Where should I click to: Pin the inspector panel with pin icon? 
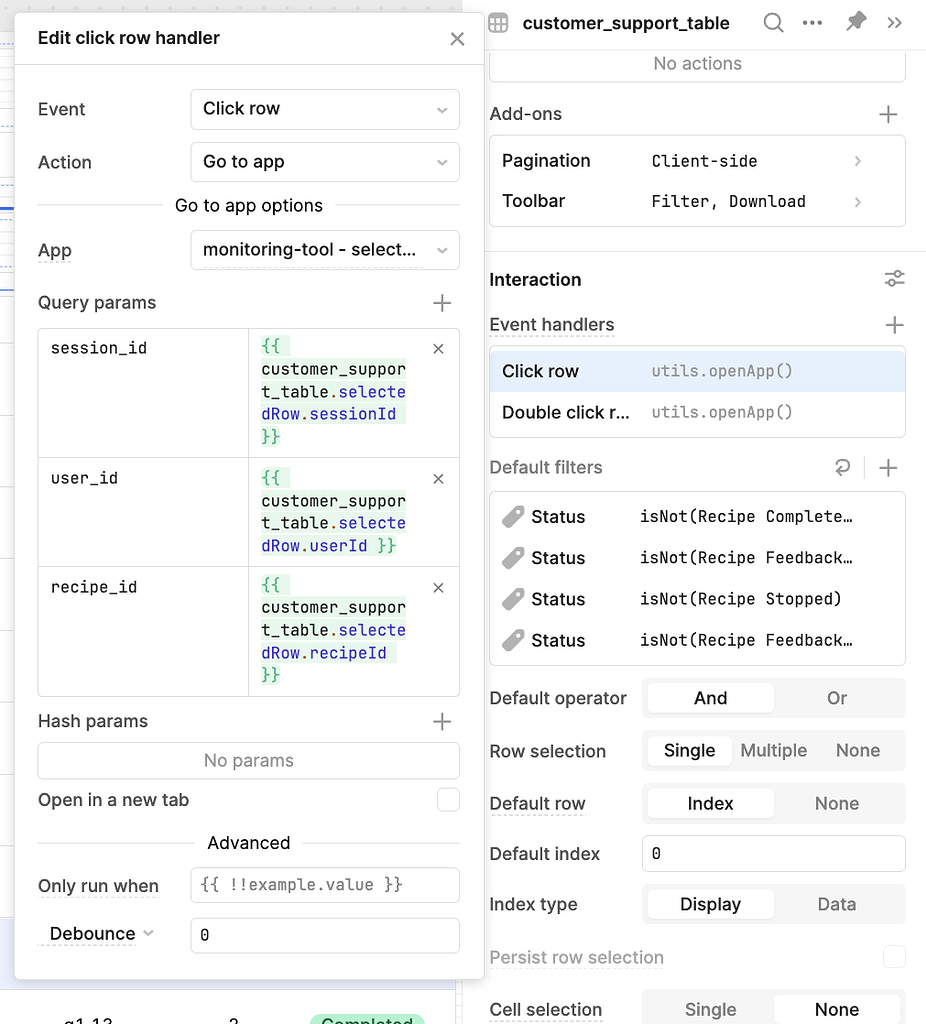coord(855,23)
